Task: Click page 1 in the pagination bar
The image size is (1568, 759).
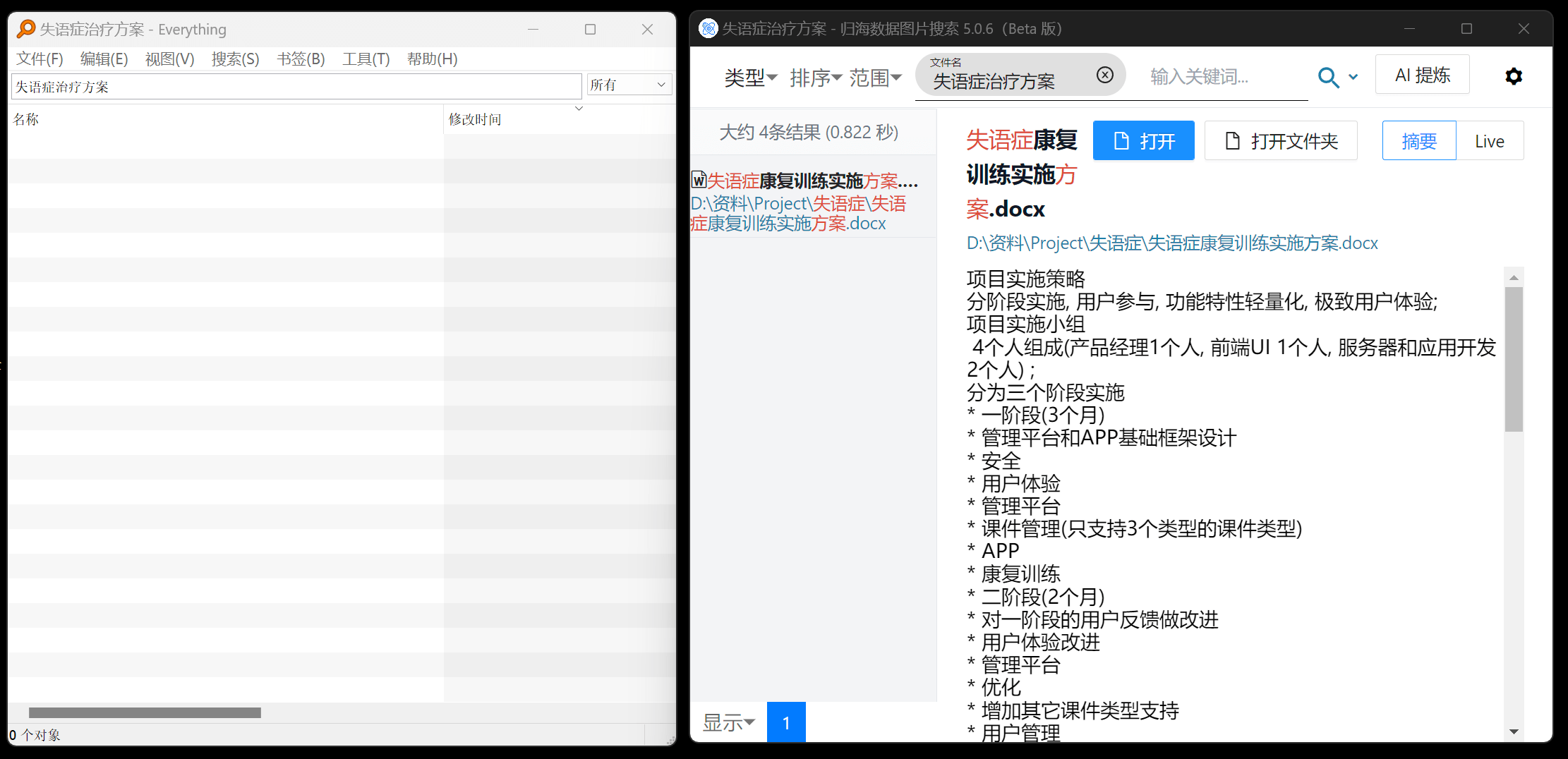Action: (x=786, y=722)
